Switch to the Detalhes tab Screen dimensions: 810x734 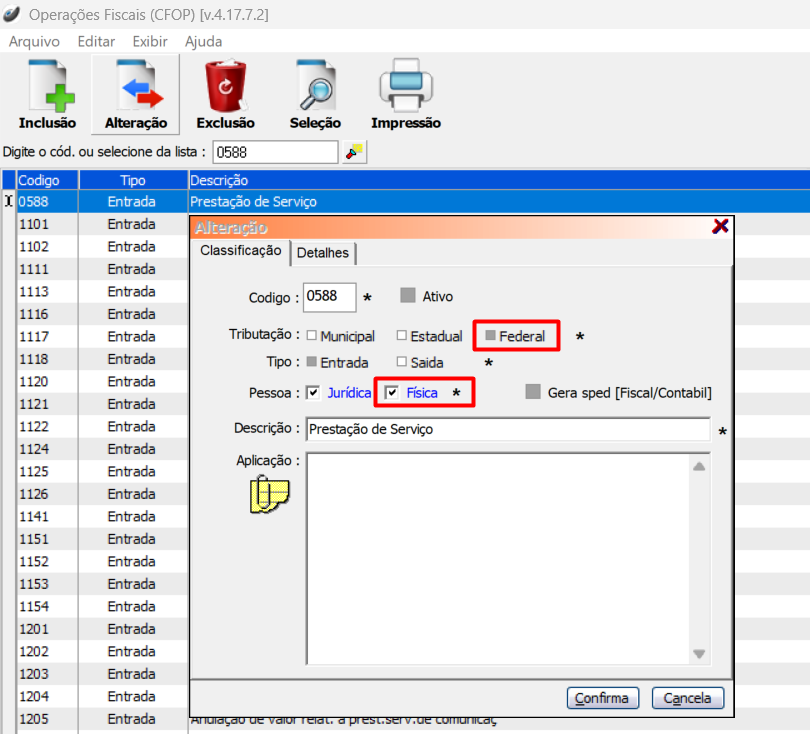[322, 253]
